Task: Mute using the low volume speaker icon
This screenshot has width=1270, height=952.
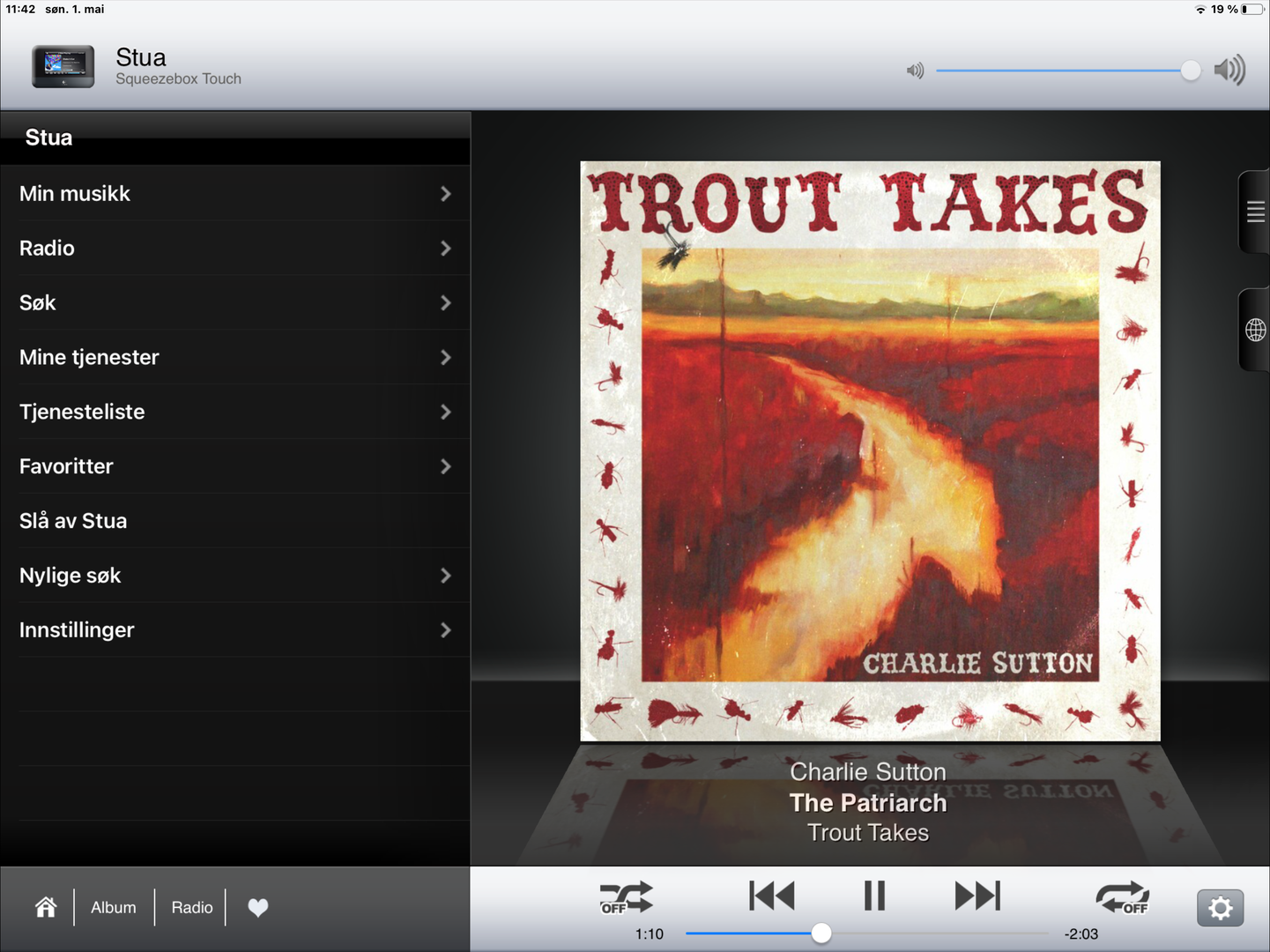Action: click(x=916, y=71)
